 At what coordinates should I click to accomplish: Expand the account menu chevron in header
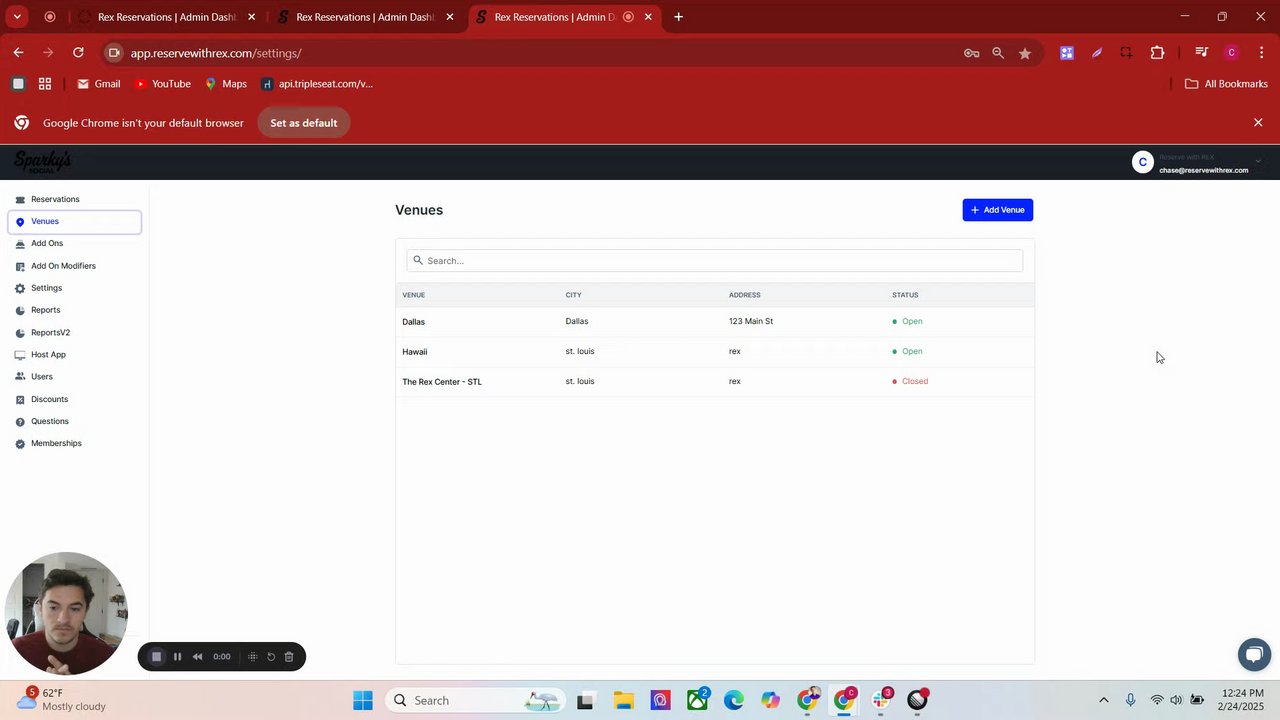click(1258, 161)
